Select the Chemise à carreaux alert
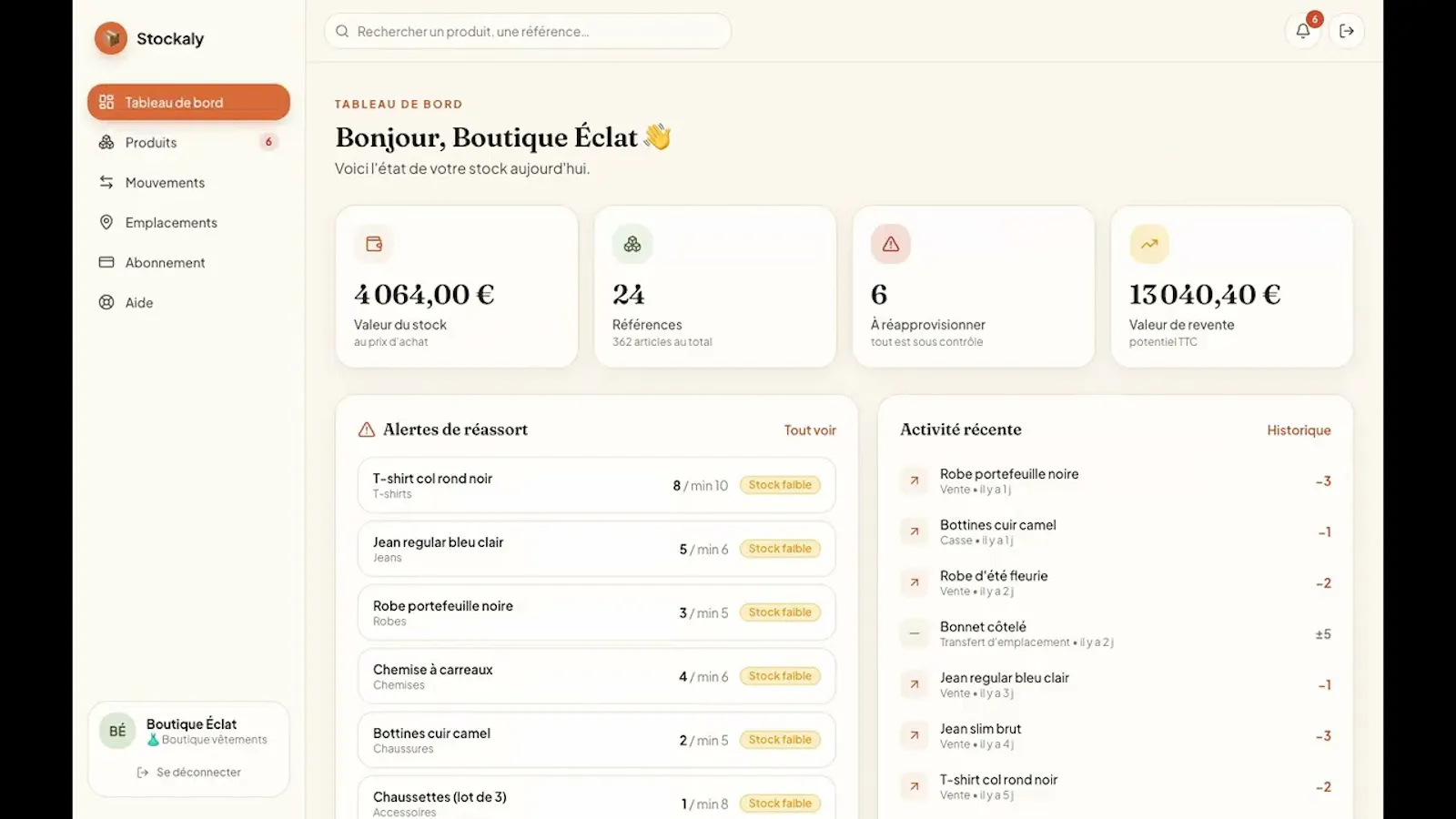Viewport: 1456px width, 819px height. click(597, 676)
